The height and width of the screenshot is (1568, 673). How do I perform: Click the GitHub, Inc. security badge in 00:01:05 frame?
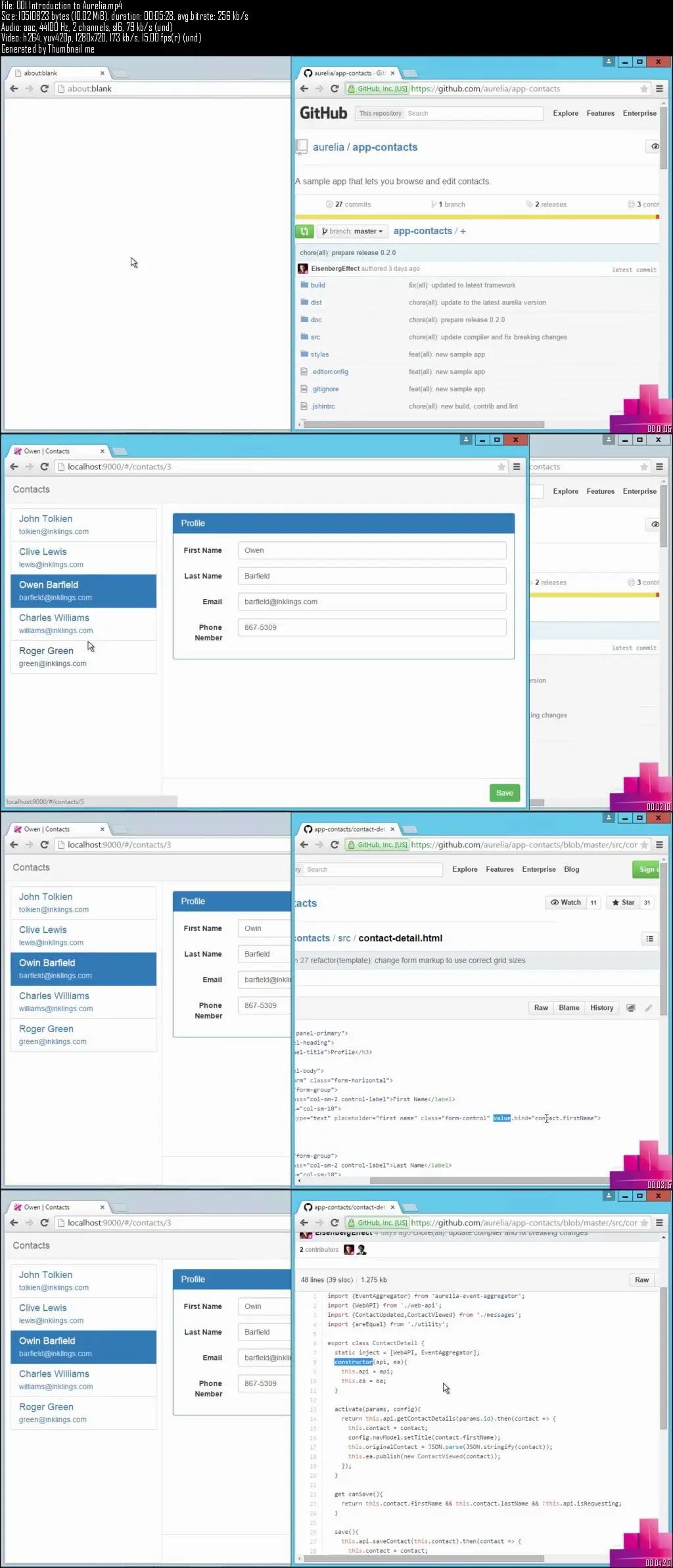click(378, 89)
